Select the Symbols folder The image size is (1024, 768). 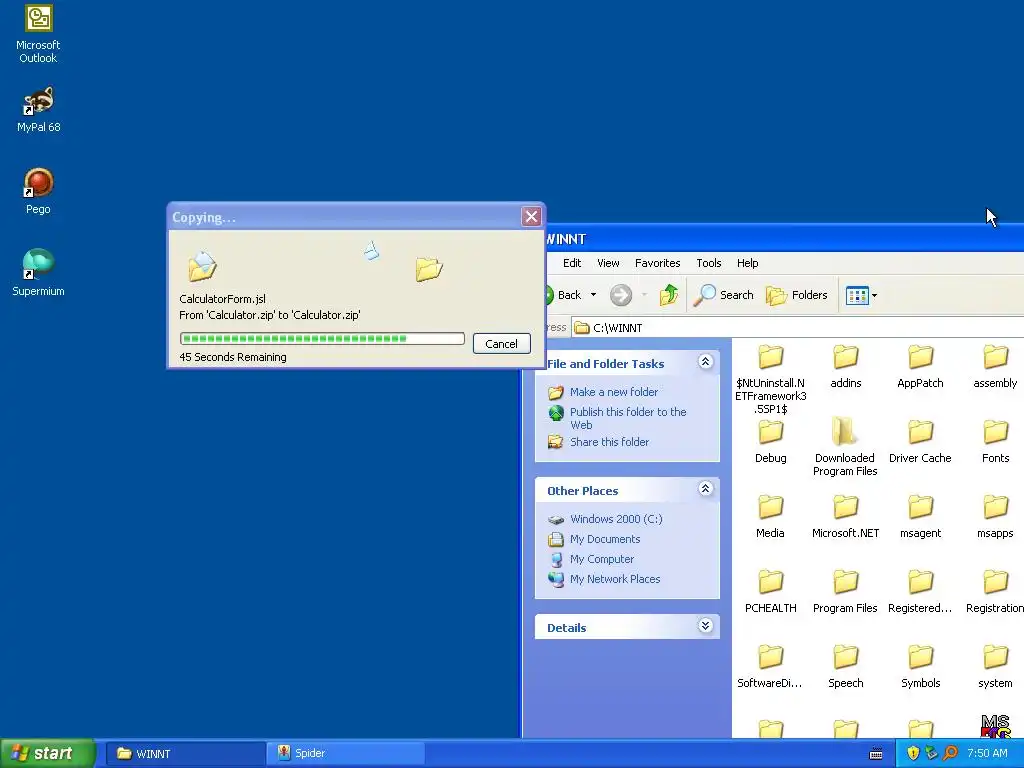click(921, 667)
